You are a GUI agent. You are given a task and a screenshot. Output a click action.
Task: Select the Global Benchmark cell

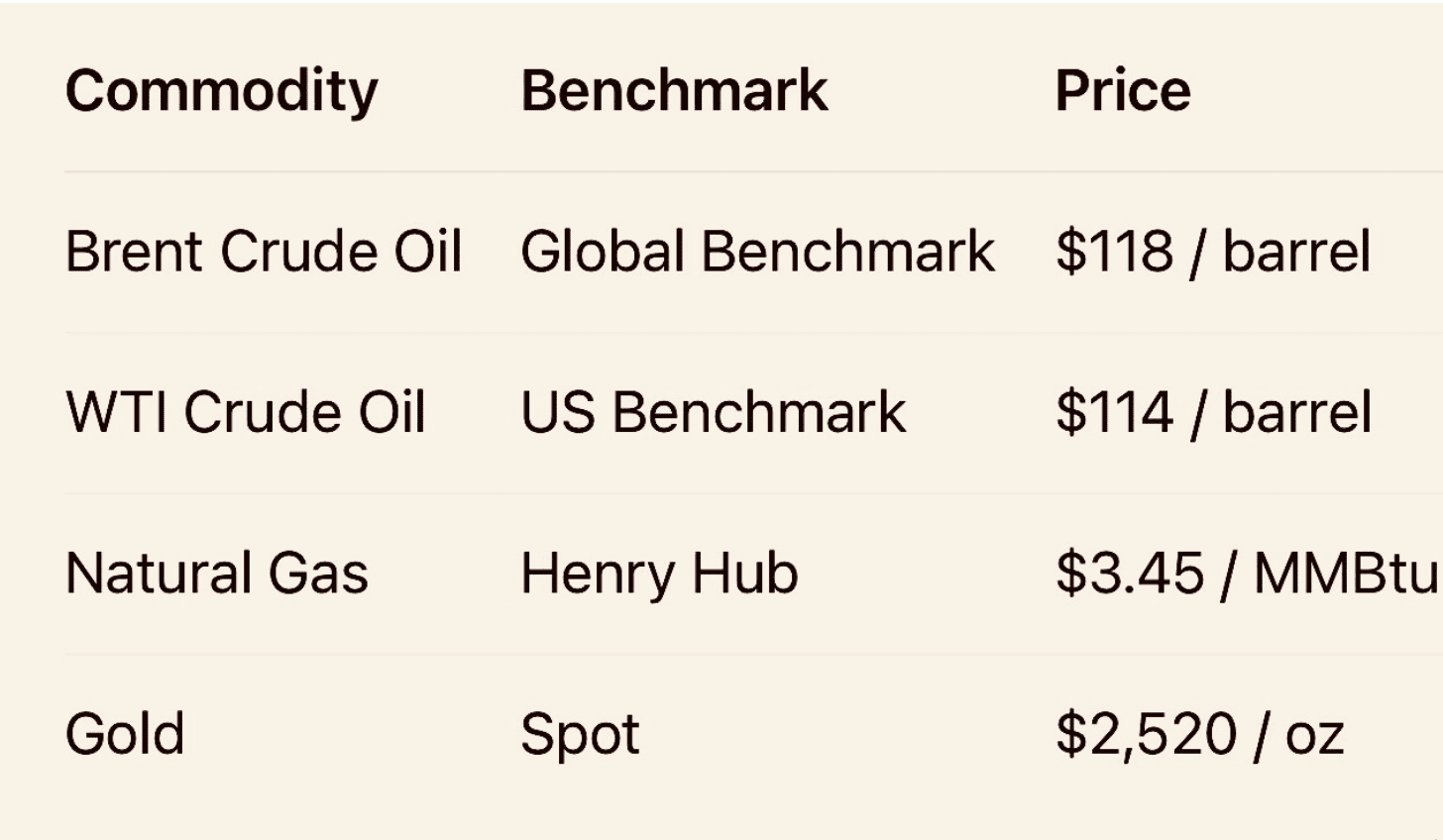click(757, 252)
